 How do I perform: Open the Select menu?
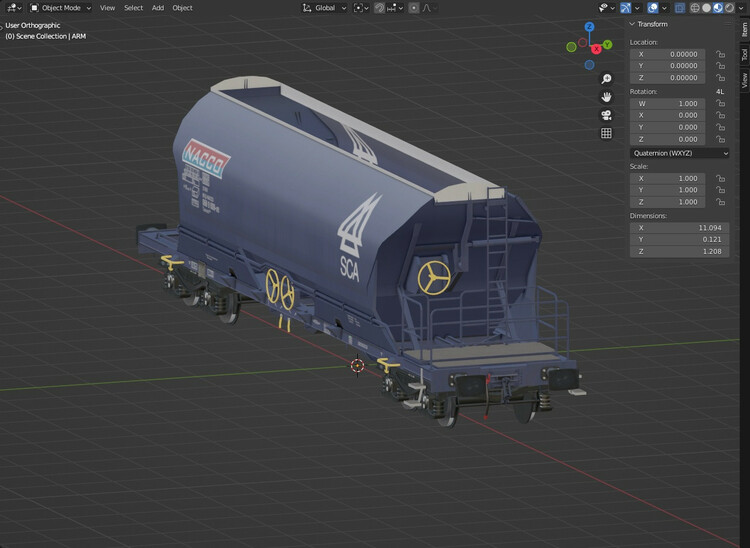[x=133, y=8]
